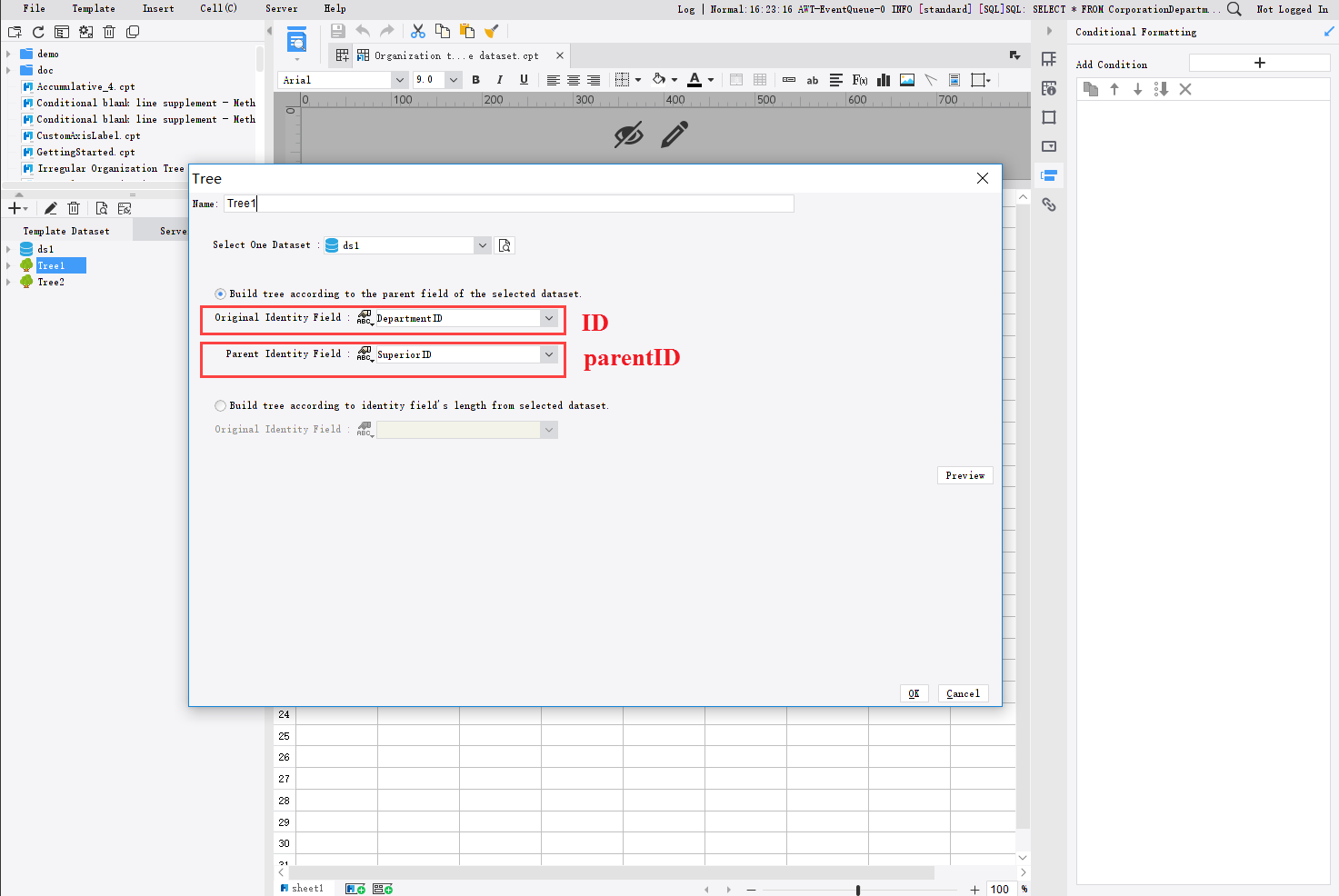The image size is (1339, 896).
Task: Insert a formula using the F(x) toolbar icon
Action: (x=859, y=80)
